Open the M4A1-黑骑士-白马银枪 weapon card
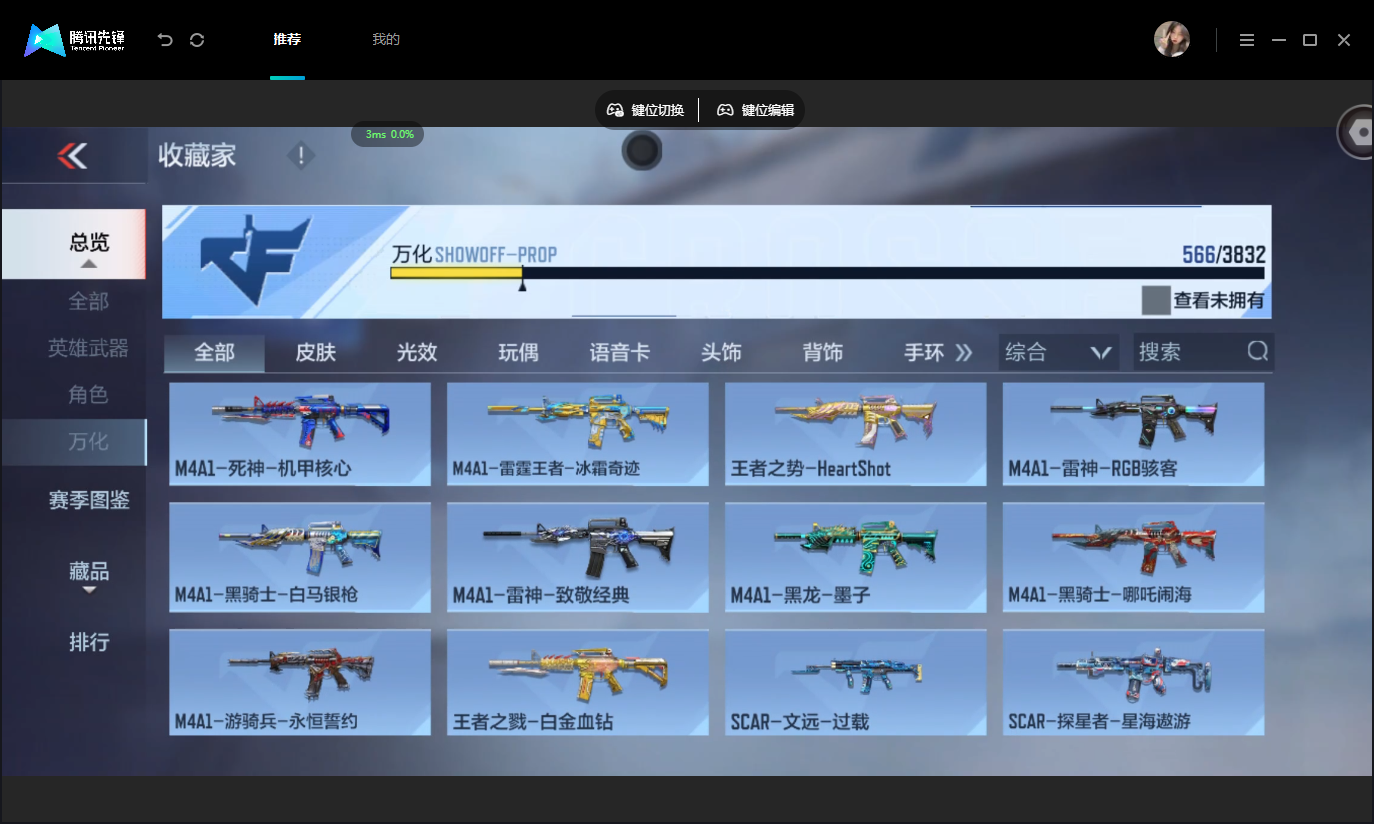The width and height of the screenshot is (1374, 824). tap(300, 558)
